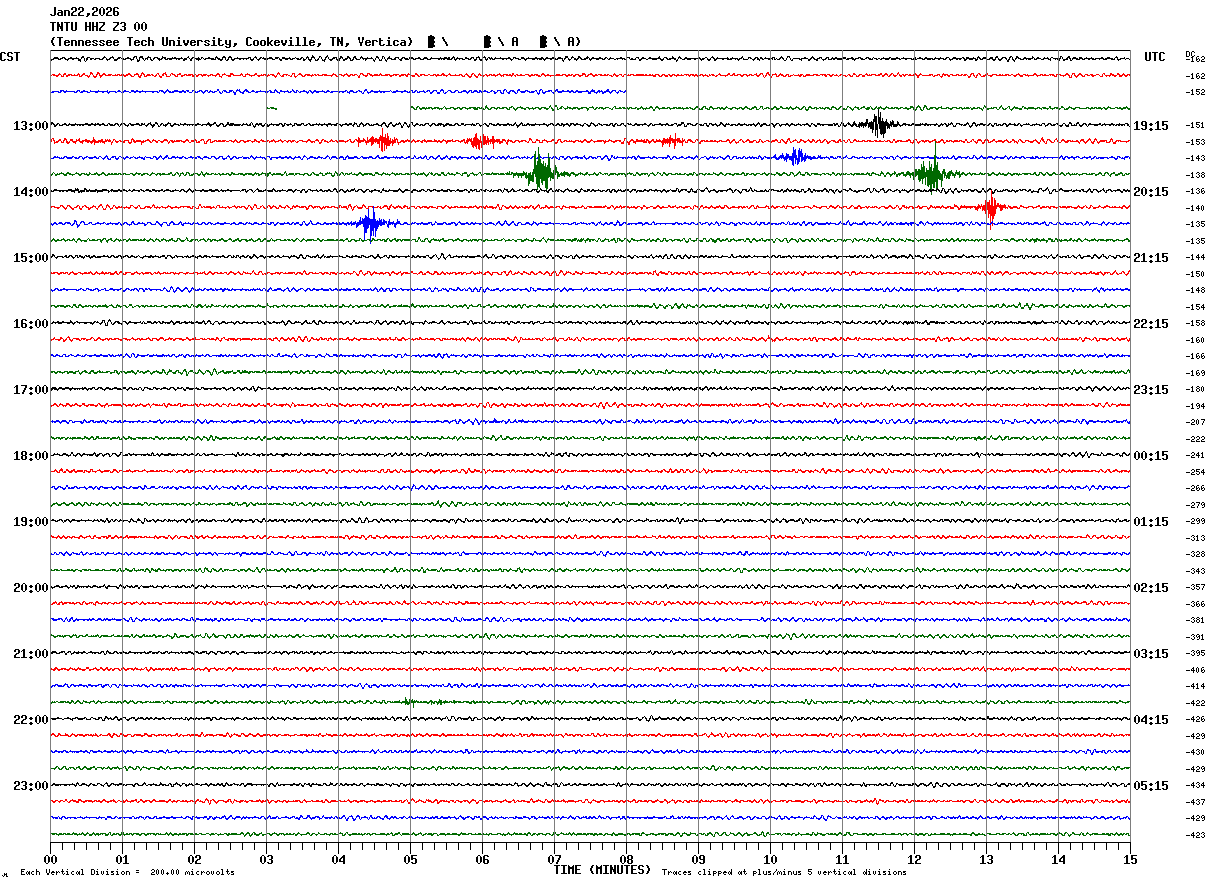1210x886 pixels.
Task: Click minute 15 on the time axis
Action: [1129, 859]
